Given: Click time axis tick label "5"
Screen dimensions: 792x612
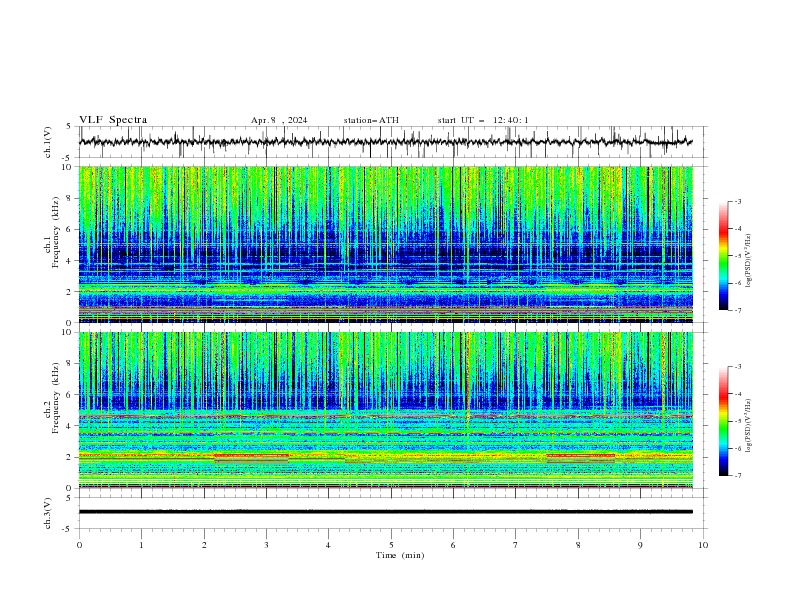Looking at the screenshot, I should click(x=391, y=545).
